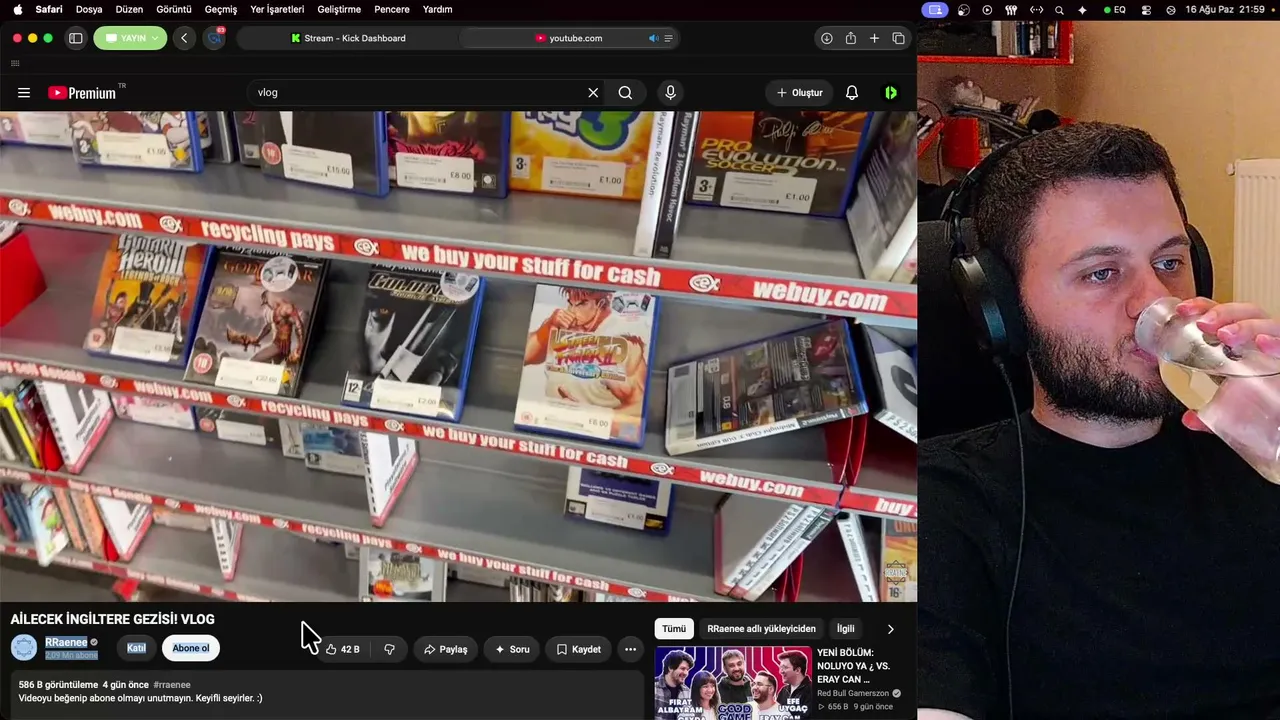Viewport: 1280px width, 720px height.
Task: Expand the YAYIN profile dropdown
Action: coord(130,38)
